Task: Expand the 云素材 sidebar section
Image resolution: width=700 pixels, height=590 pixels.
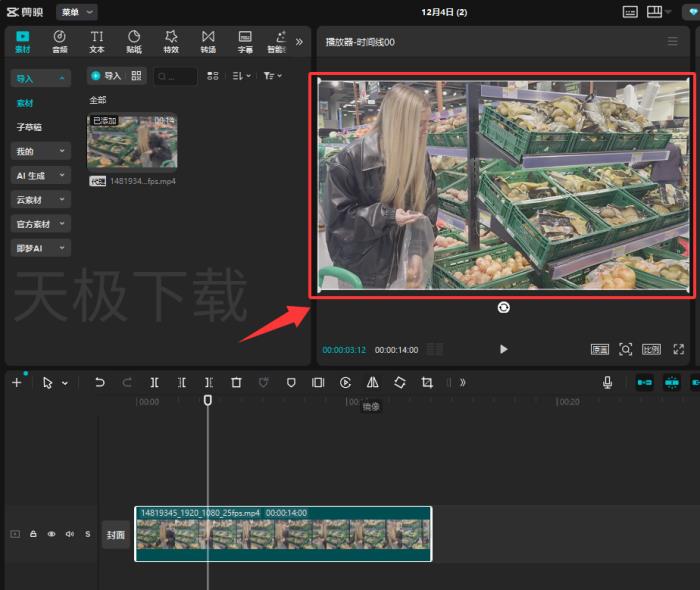Action: tap(40, 199)
